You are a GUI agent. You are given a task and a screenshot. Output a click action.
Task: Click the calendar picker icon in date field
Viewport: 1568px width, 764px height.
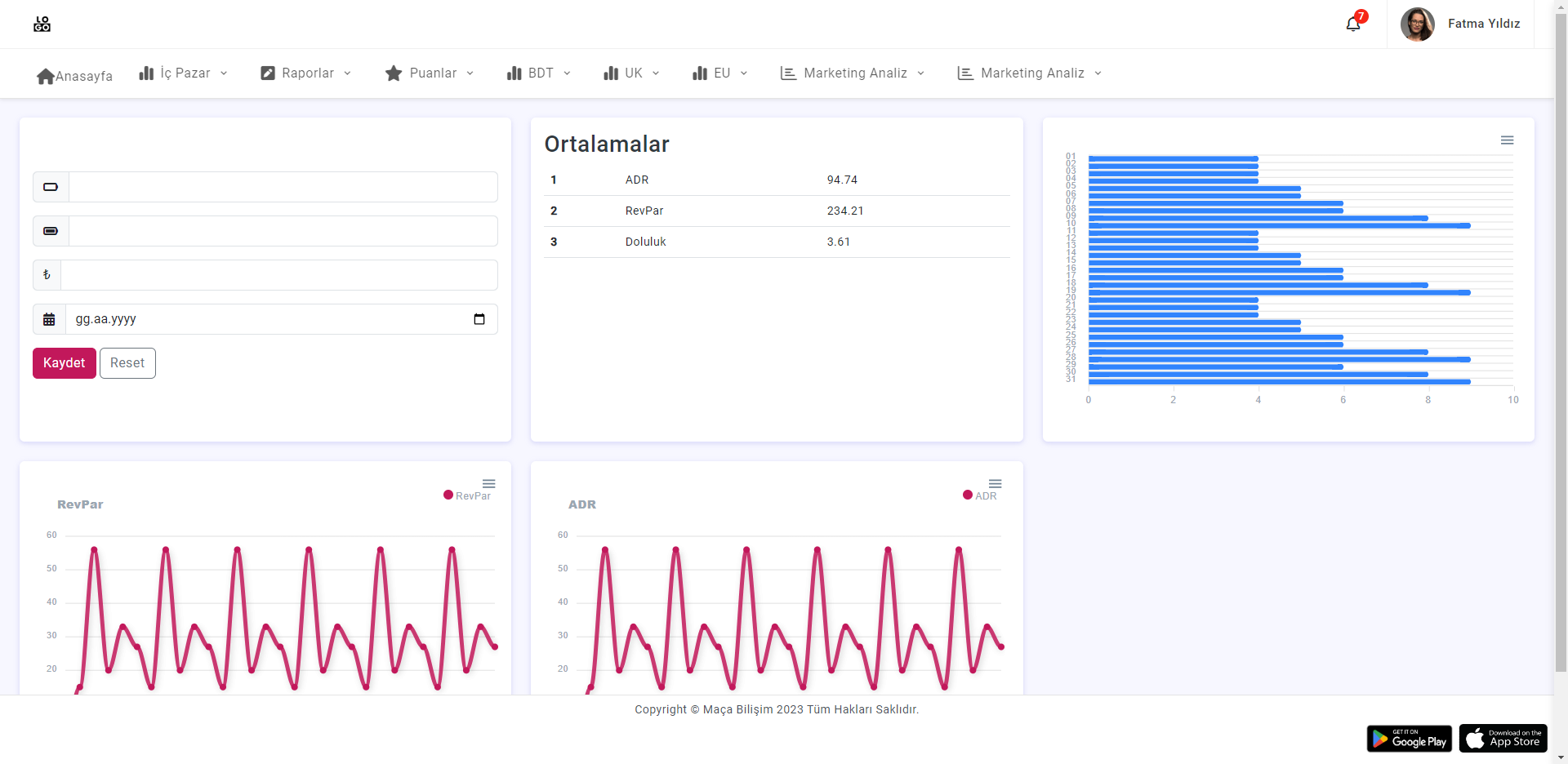coord(479,319)
